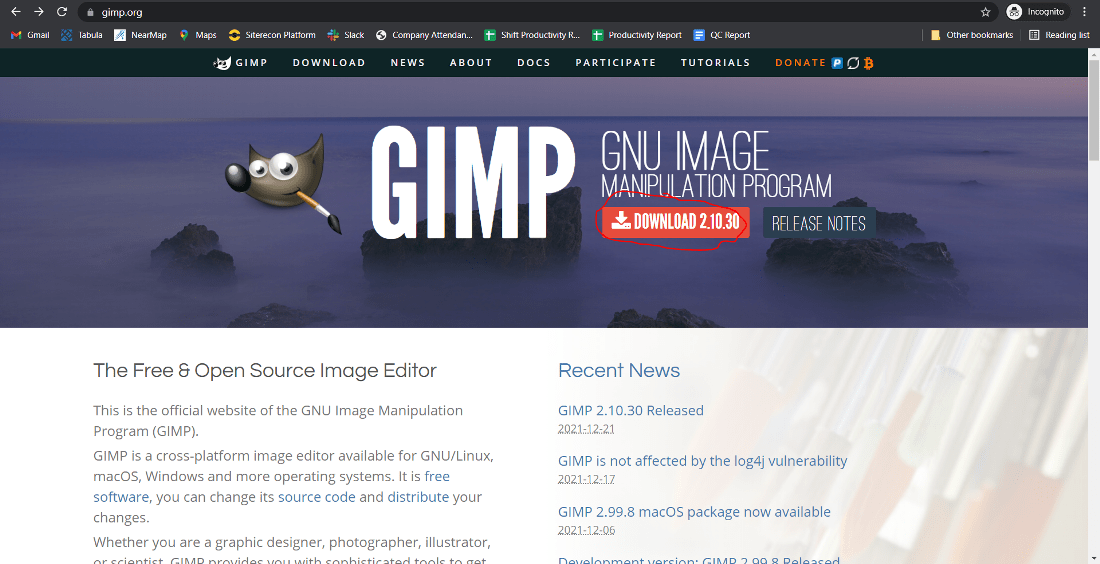Bookmark this page with the star icon

(x=985, y=12)
